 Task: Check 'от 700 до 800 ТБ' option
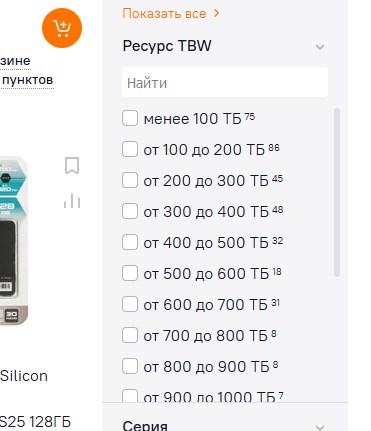pos(130,335)
